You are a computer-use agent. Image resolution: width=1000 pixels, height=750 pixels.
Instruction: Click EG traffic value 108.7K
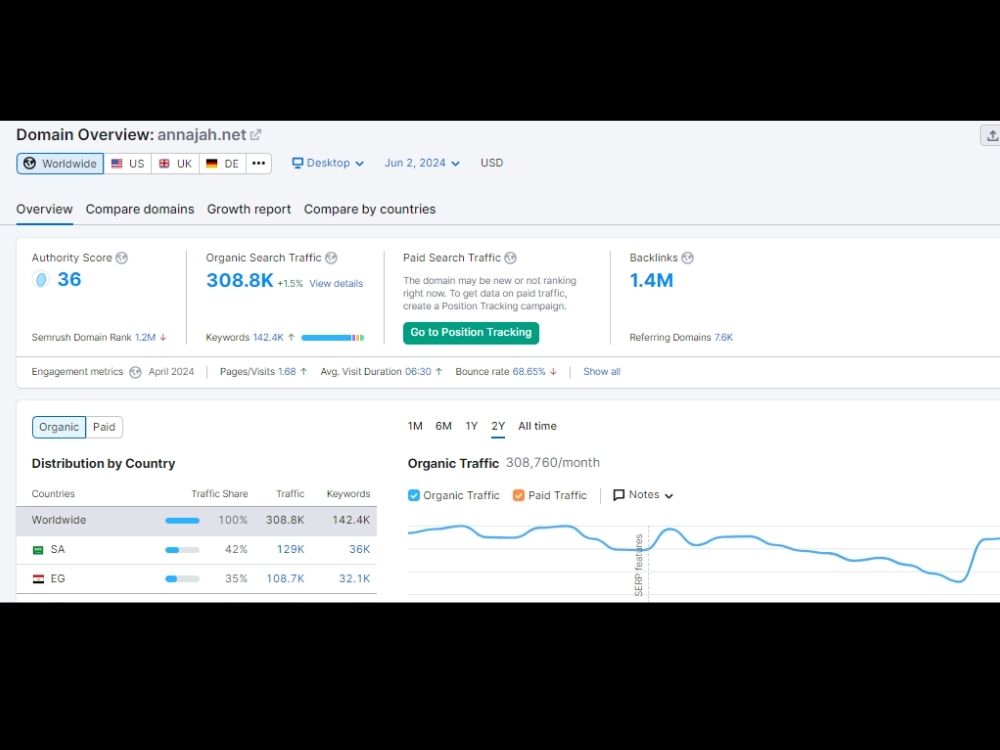(285, 578)
